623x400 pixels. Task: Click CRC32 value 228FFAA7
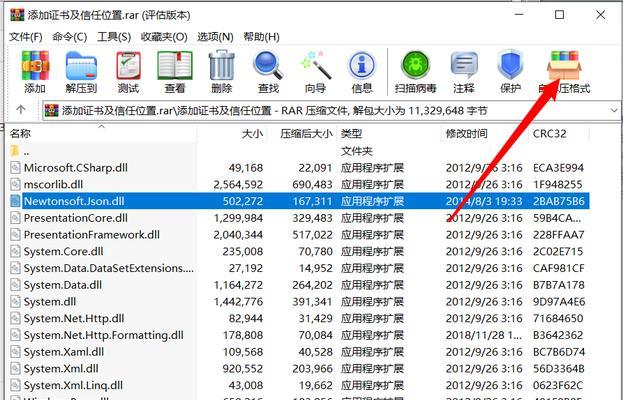tap(558, 235)
